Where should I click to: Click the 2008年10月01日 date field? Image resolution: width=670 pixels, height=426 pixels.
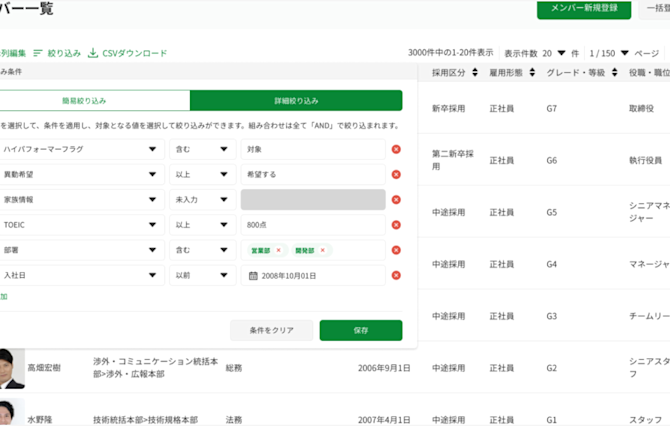pos(313,275)
